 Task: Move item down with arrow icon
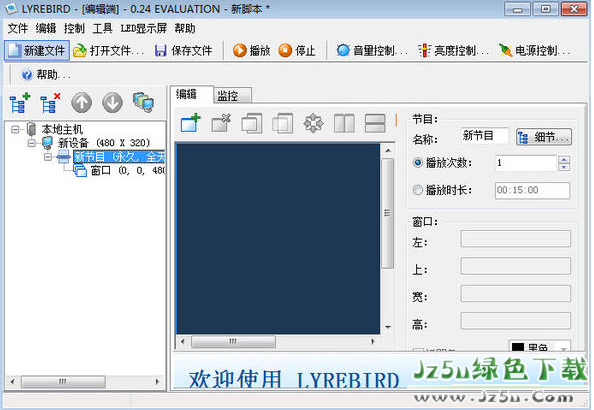(x=113, y=103)
